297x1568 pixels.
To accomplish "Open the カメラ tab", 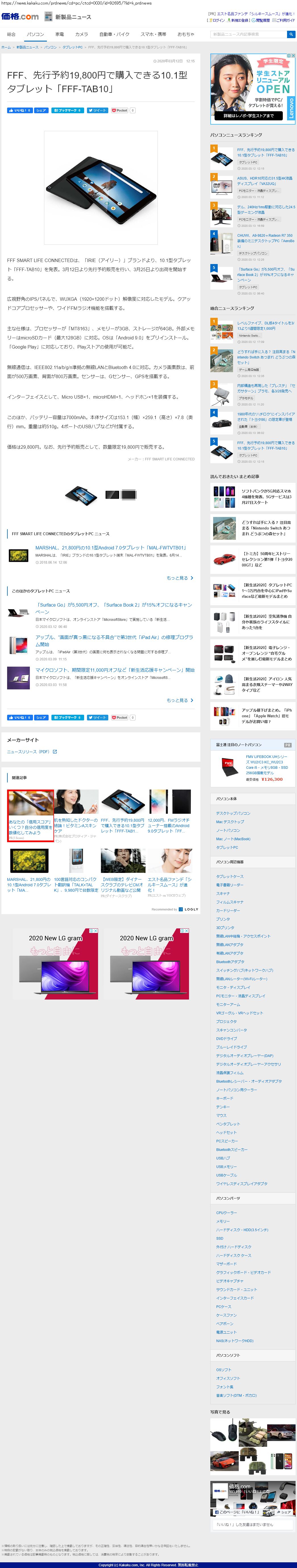I will tap(82, 34).
